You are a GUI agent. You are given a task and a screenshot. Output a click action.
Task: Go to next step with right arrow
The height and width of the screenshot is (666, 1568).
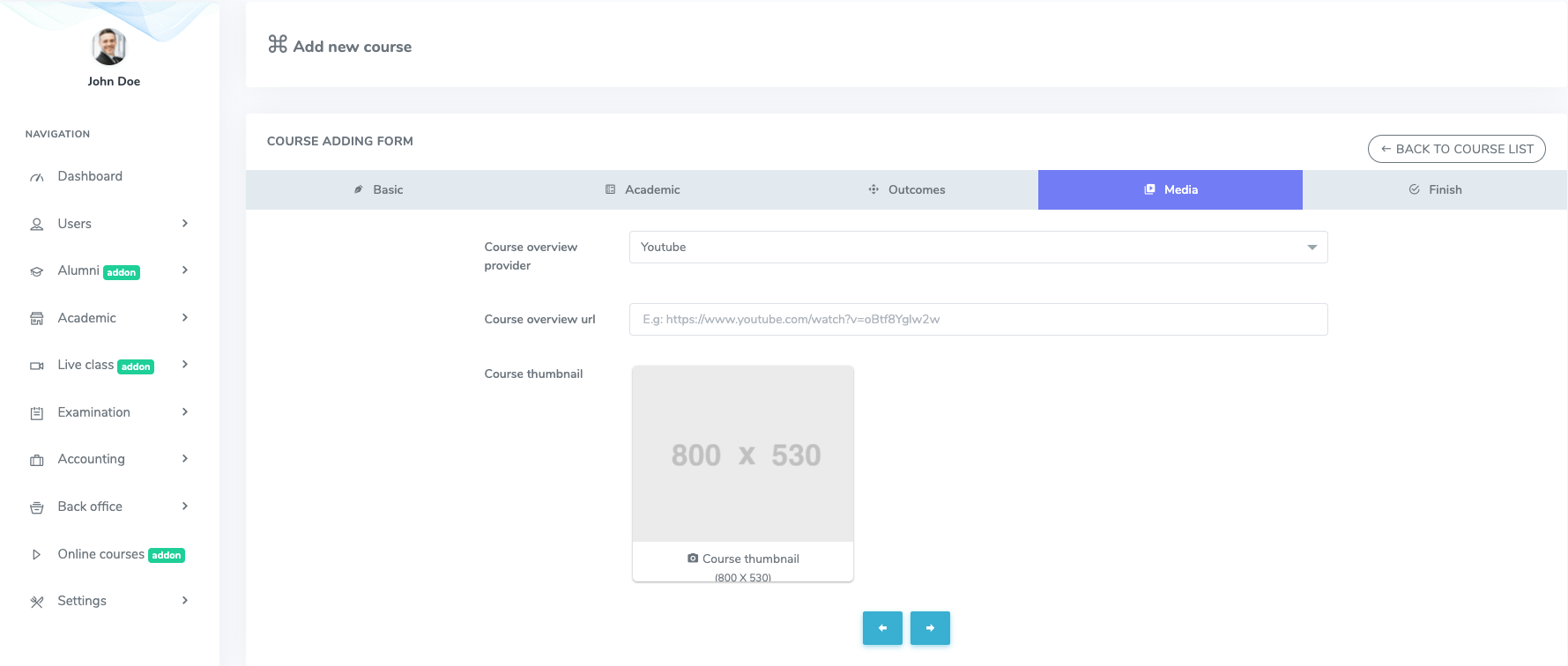[x=930, y=628]
